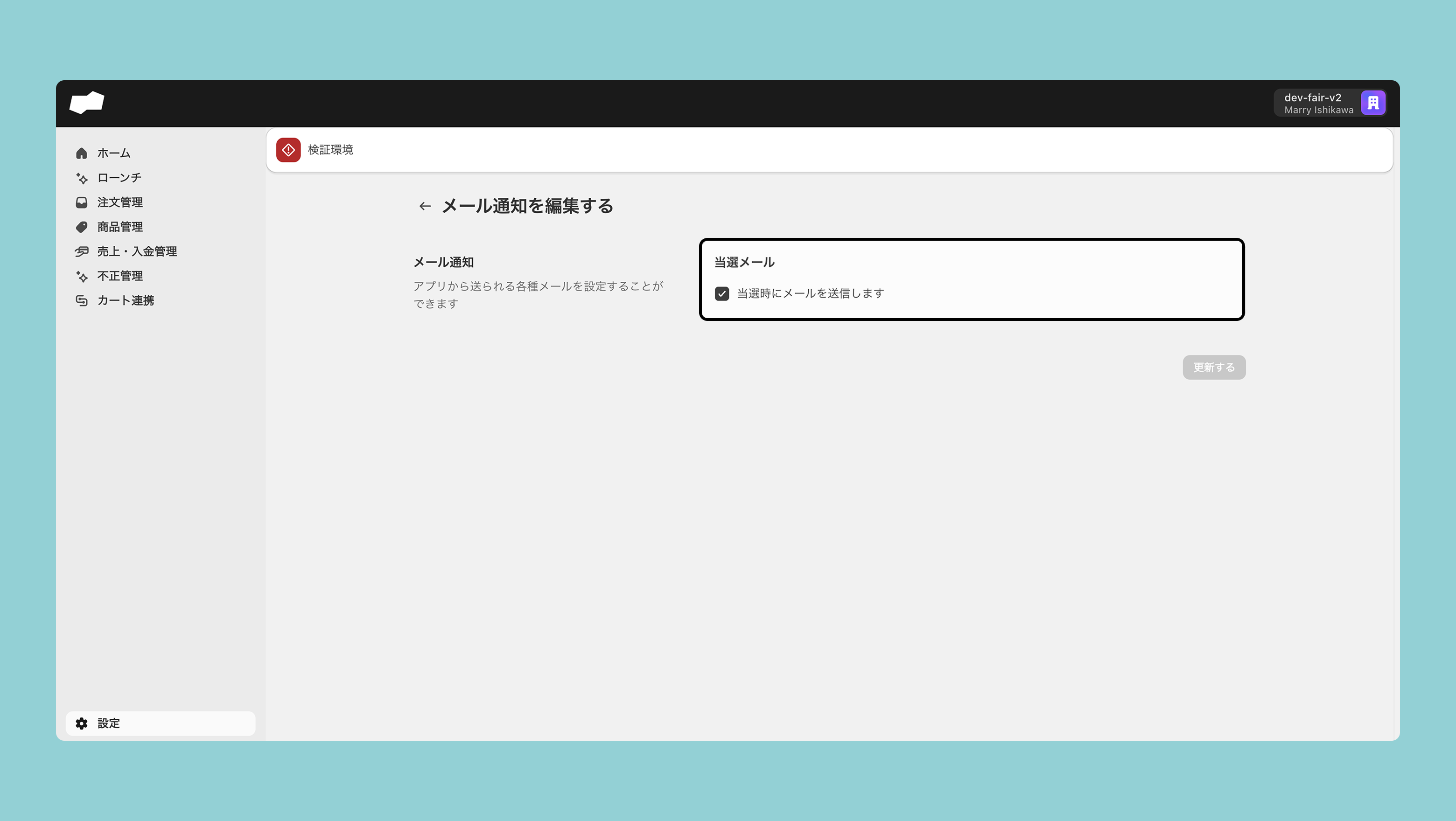Screen dimensions: 1456x821
Task: Click the home icon in sidebar
Action: [81, 153]
